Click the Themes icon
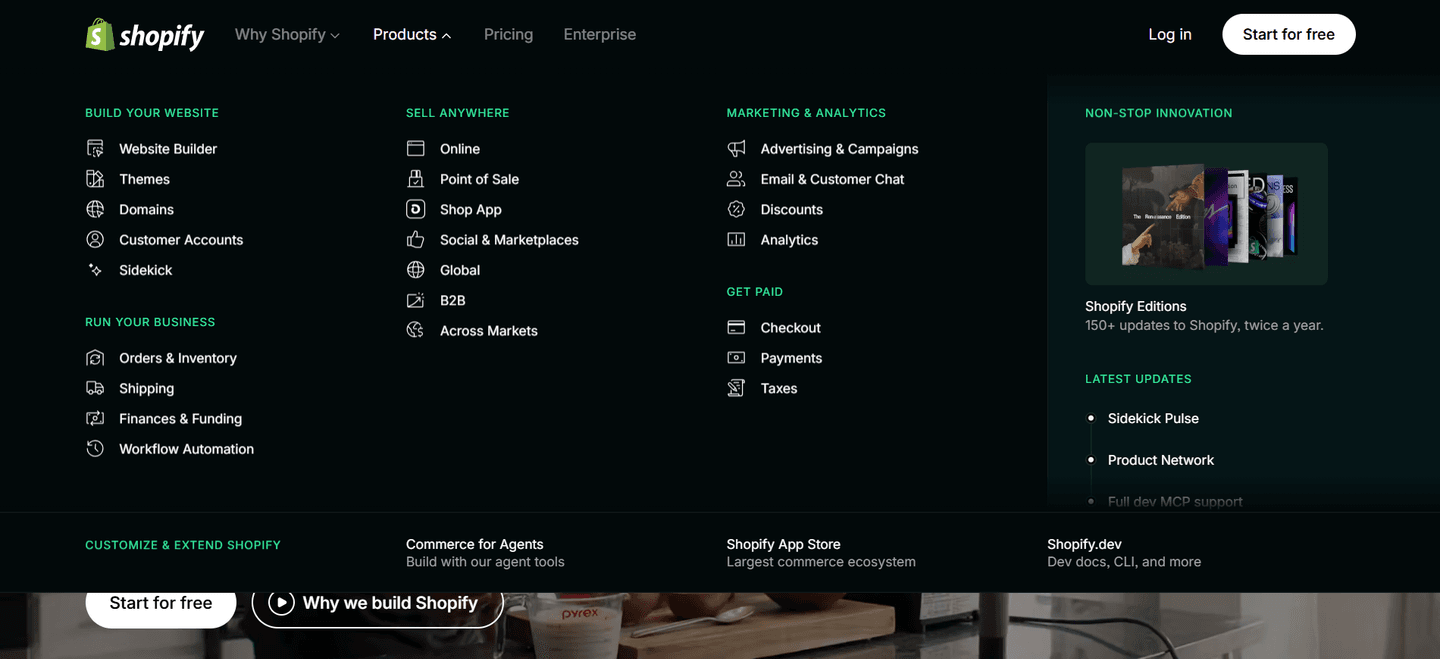The height and width of the screenshot is (659, 1440). click(x=95, y=179)
